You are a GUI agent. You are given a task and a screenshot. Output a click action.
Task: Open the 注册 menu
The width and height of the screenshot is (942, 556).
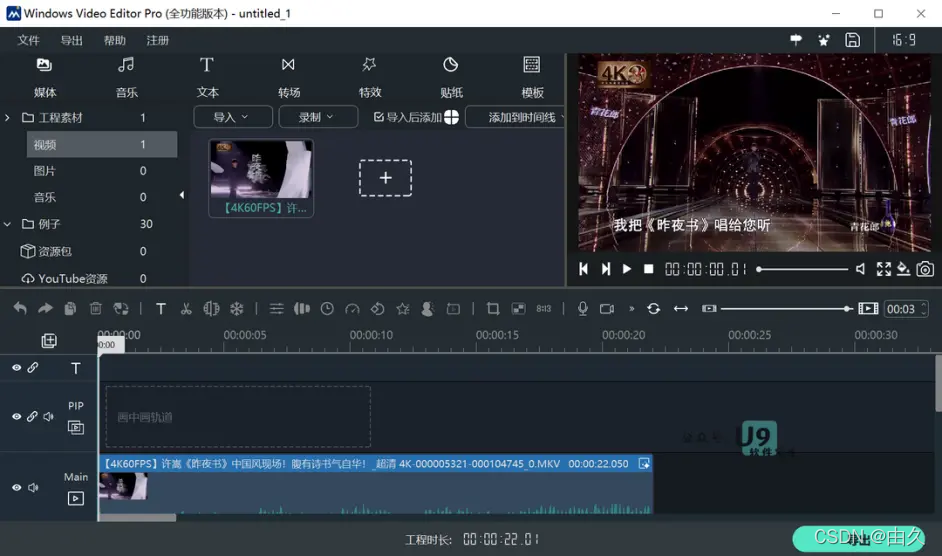(x=157, y=40)
